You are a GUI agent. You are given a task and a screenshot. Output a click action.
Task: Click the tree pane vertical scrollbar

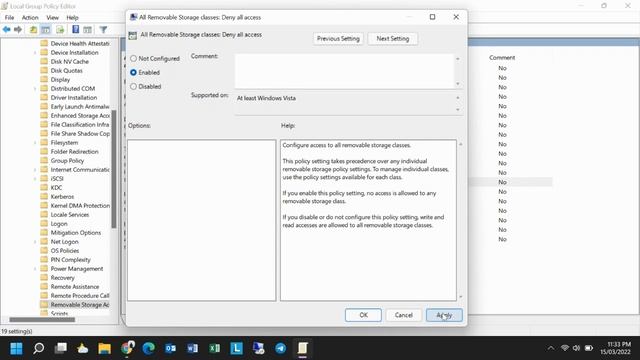point(114,169)
